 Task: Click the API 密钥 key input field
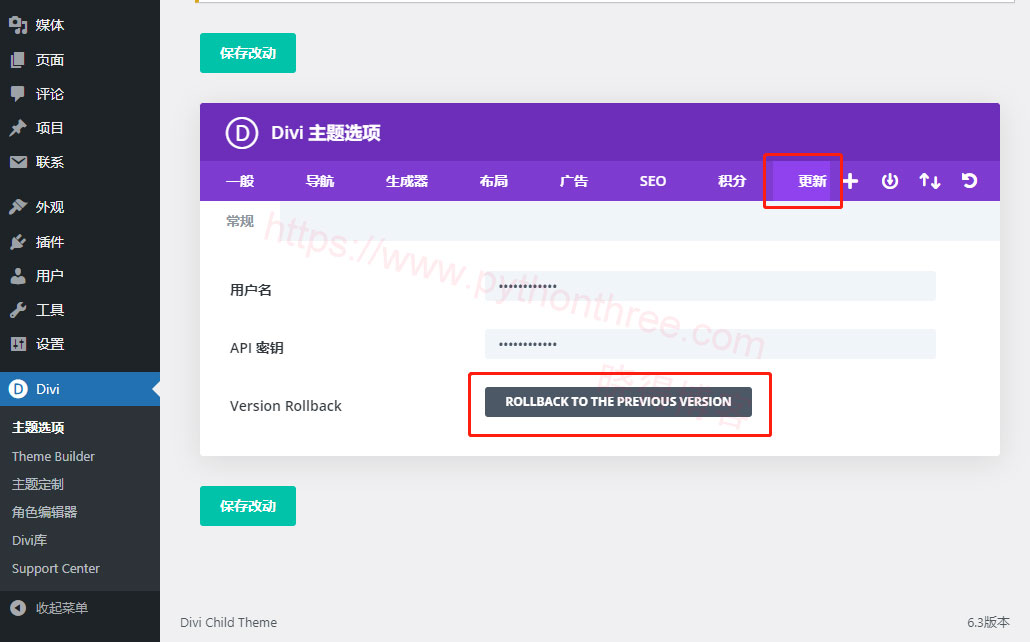[x=710, y=344]
